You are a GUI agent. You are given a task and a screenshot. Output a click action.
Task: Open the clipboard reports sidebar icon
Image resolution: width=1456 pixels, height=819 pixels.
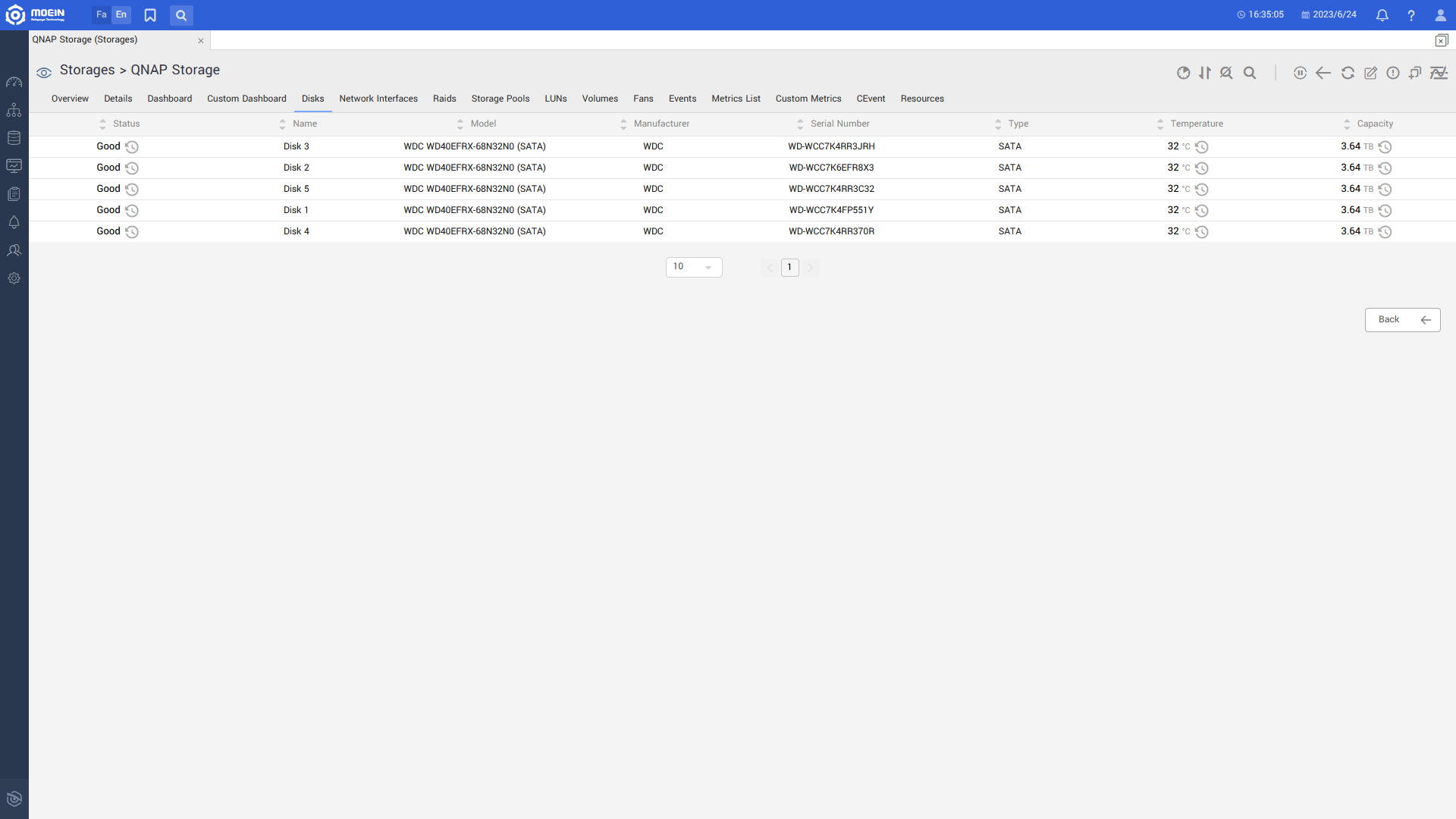tap(14, 194)
